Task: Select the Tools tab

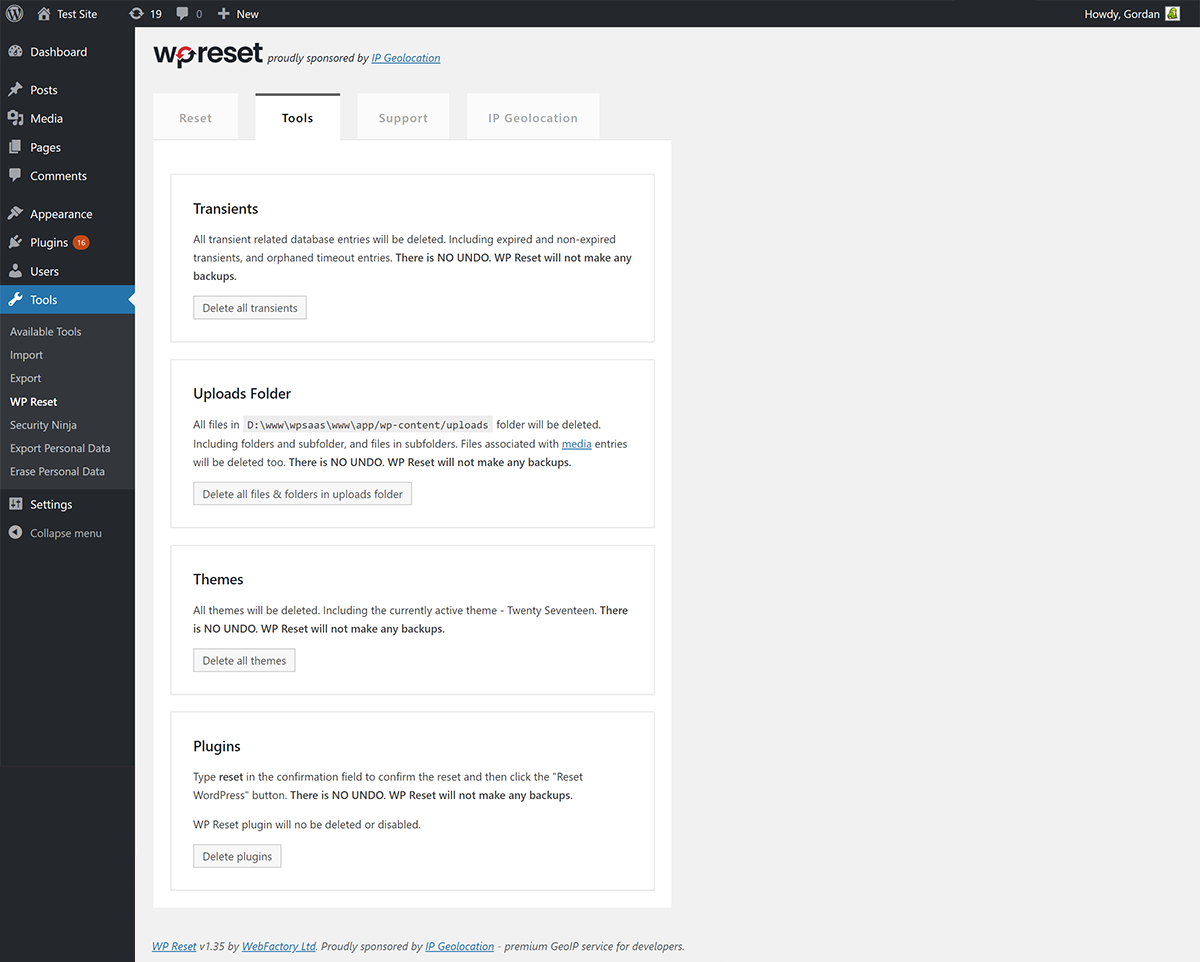Action: (297, 118)
